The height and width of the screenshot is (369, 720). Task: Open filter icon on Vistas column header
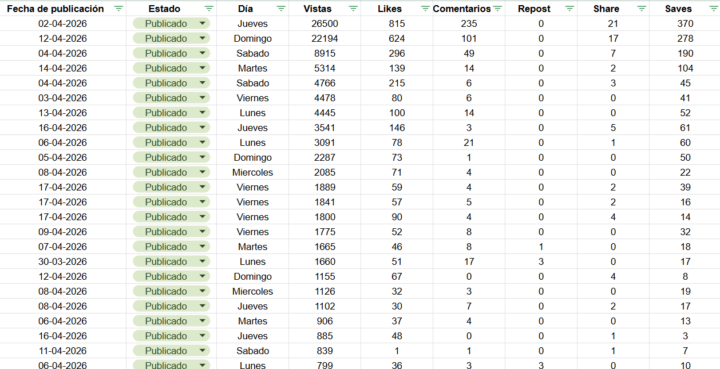click(x=353, y=9)
